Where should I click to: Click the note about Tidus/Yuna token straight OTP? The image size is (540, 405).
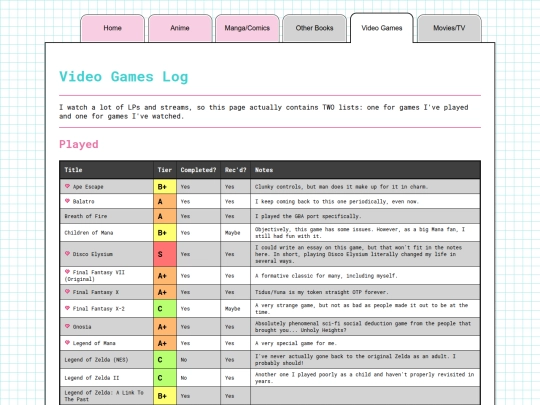pos(322,292)
